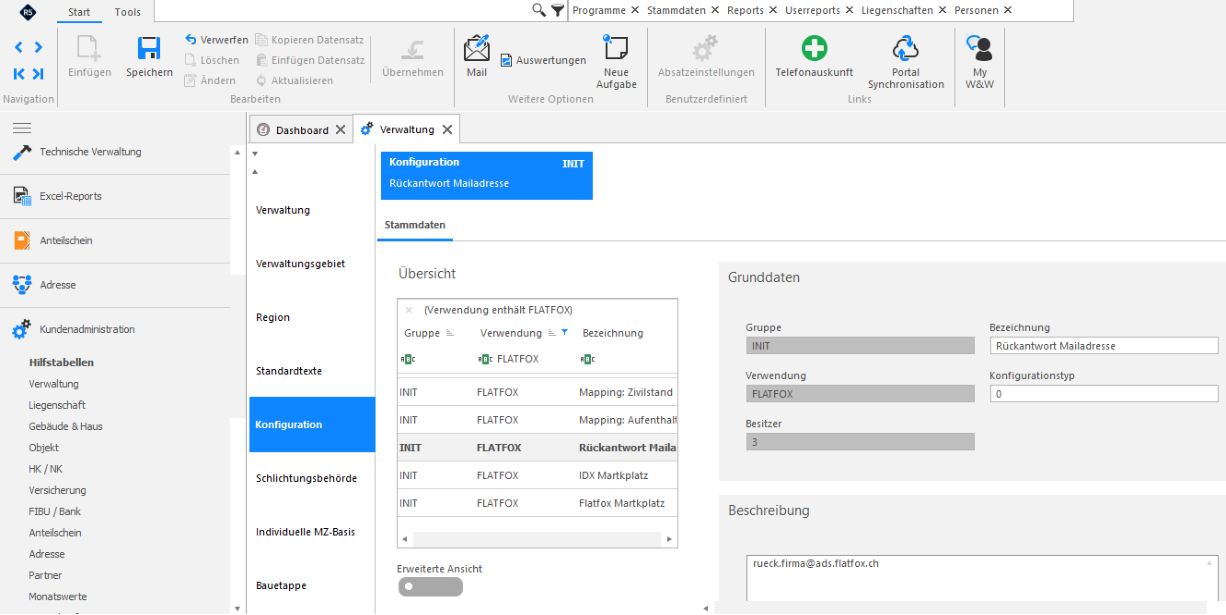Open My W&W profile icon

coord(979,49)
